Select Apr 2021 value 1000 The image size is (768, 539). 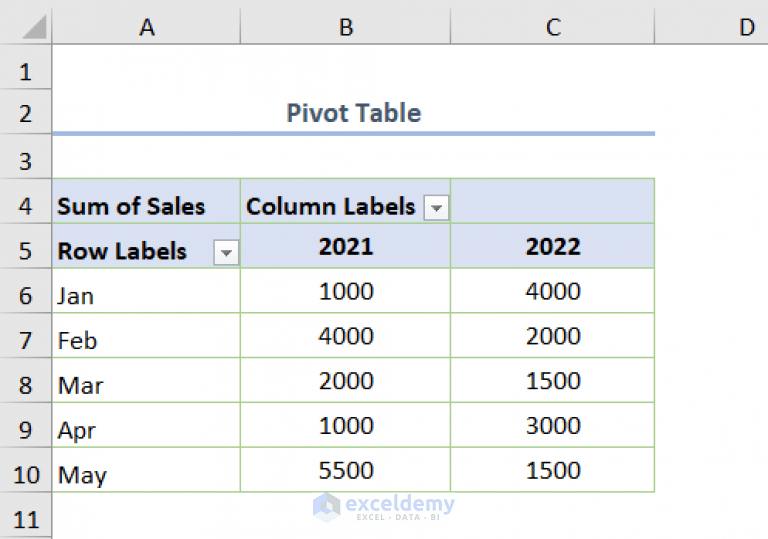(x=345, y=425)
